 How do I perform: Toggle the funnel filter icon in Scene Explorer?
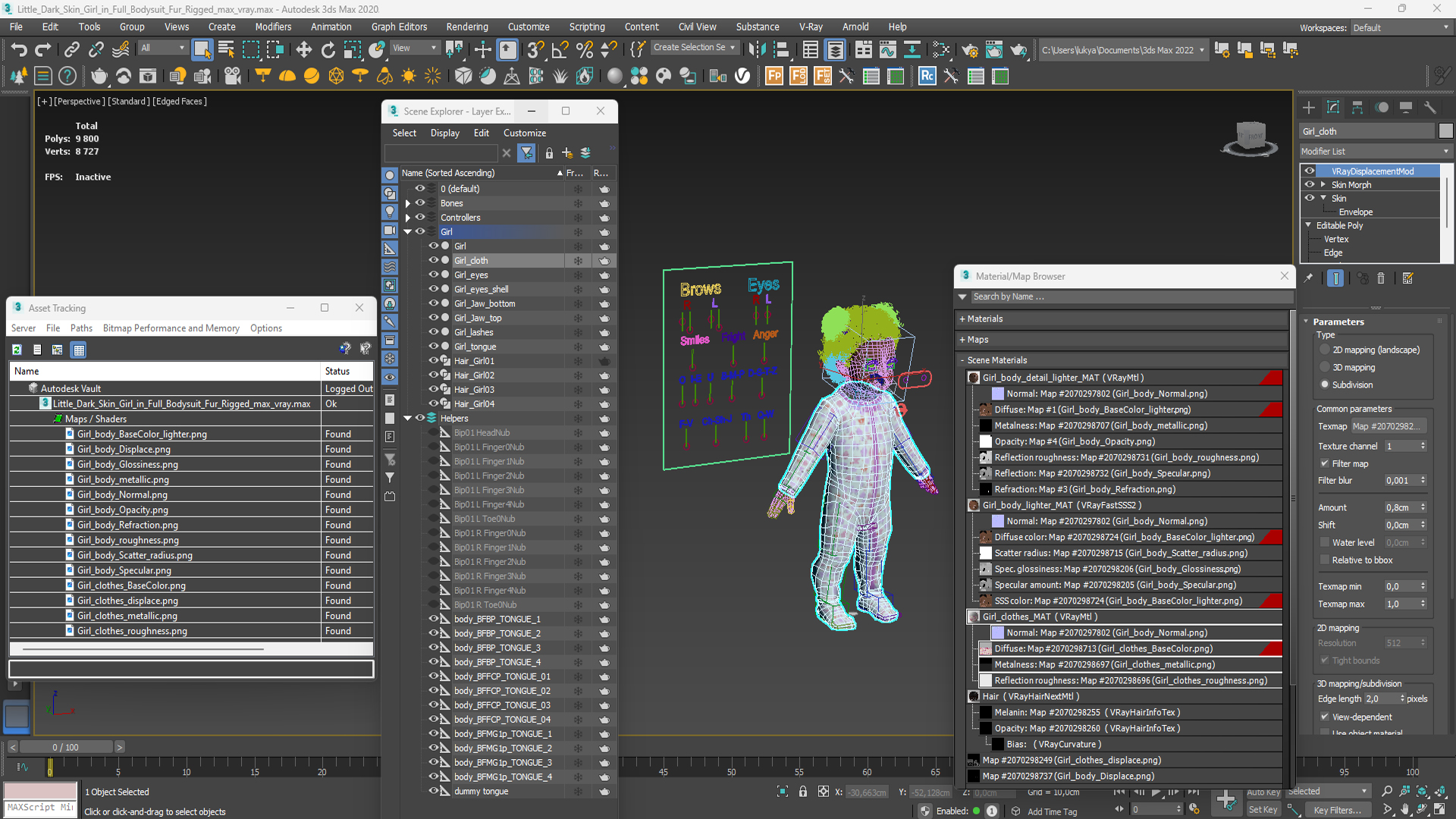pos(526,153)
